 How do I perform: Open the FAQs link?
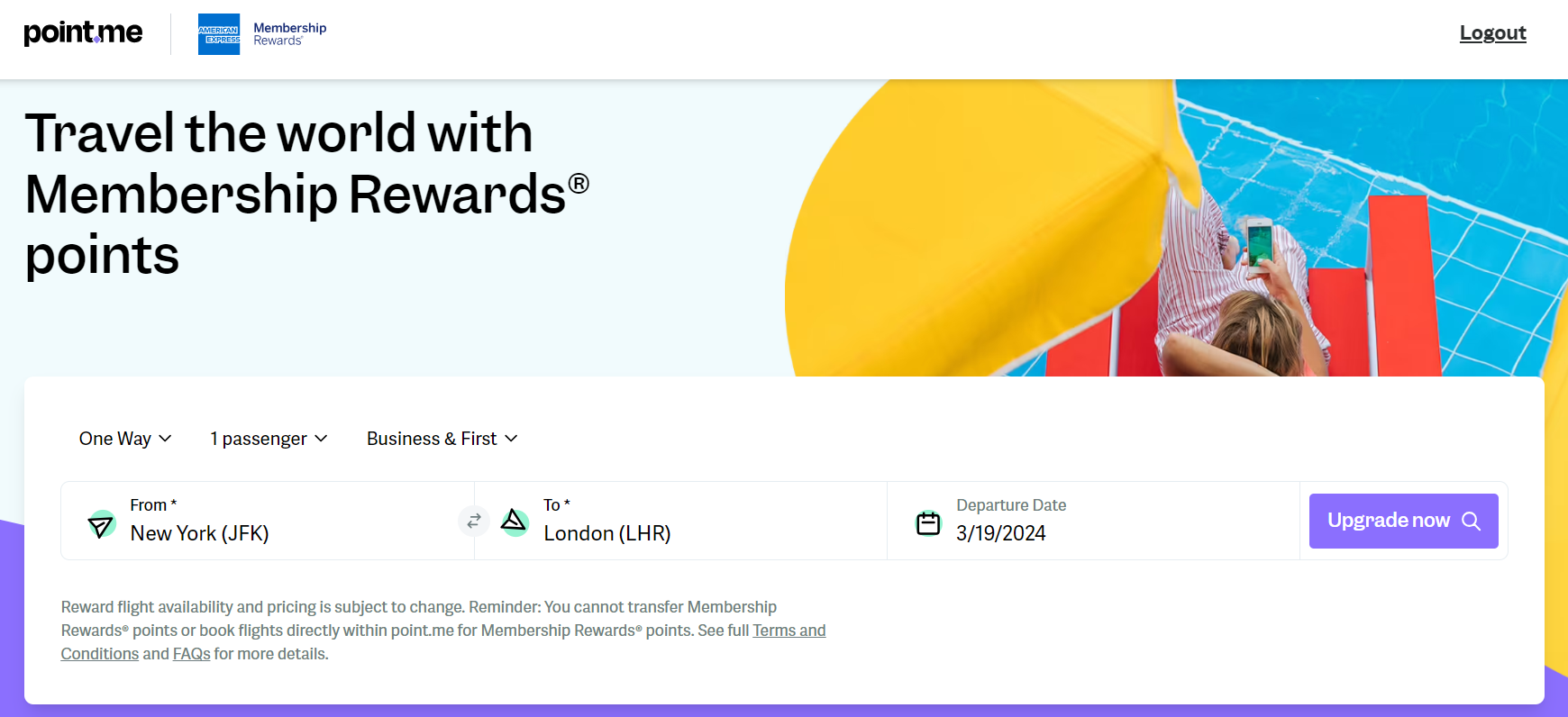click(x=191, y=653)
